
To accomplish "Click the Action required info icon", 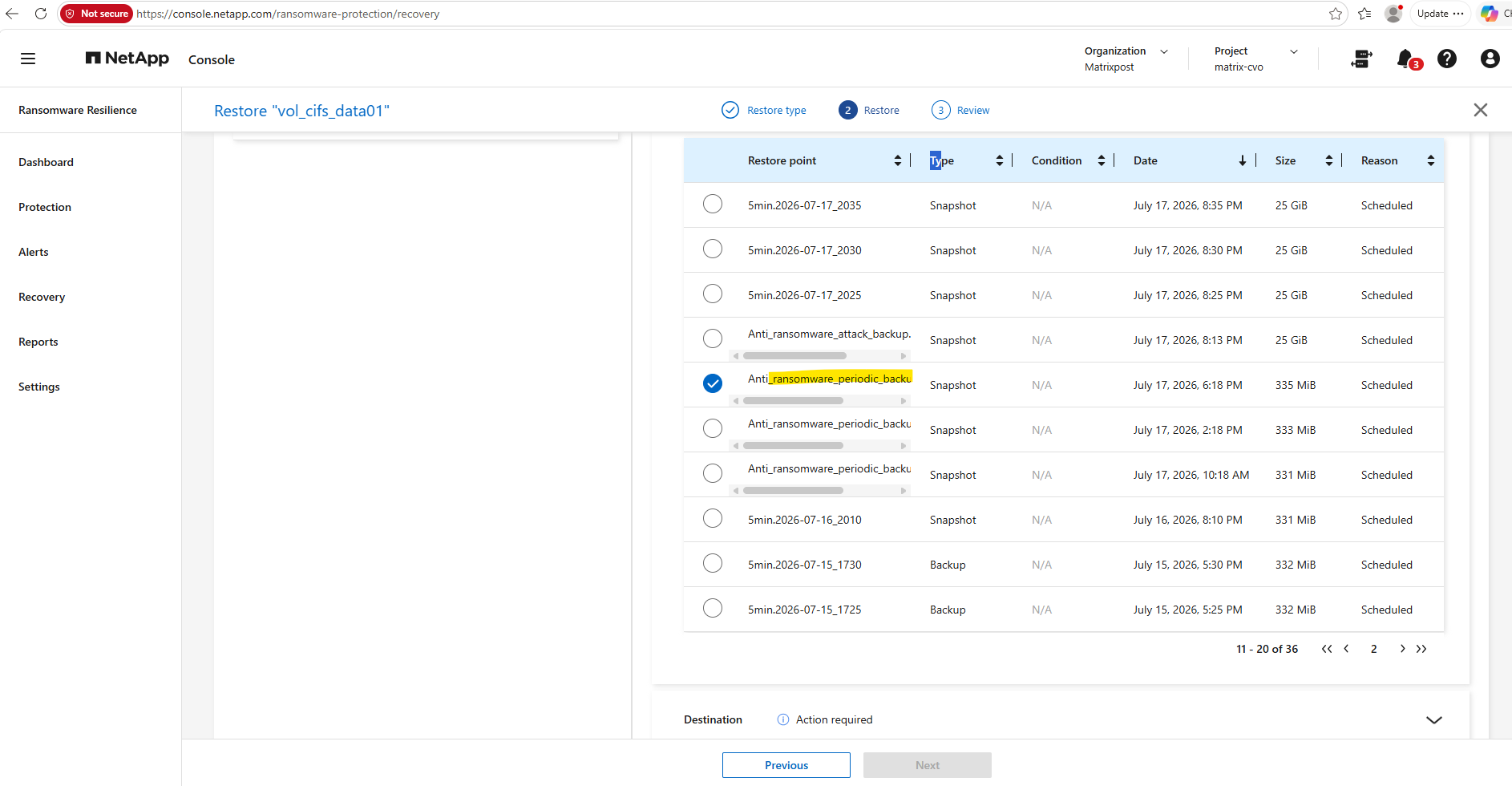I will [783, 719].
